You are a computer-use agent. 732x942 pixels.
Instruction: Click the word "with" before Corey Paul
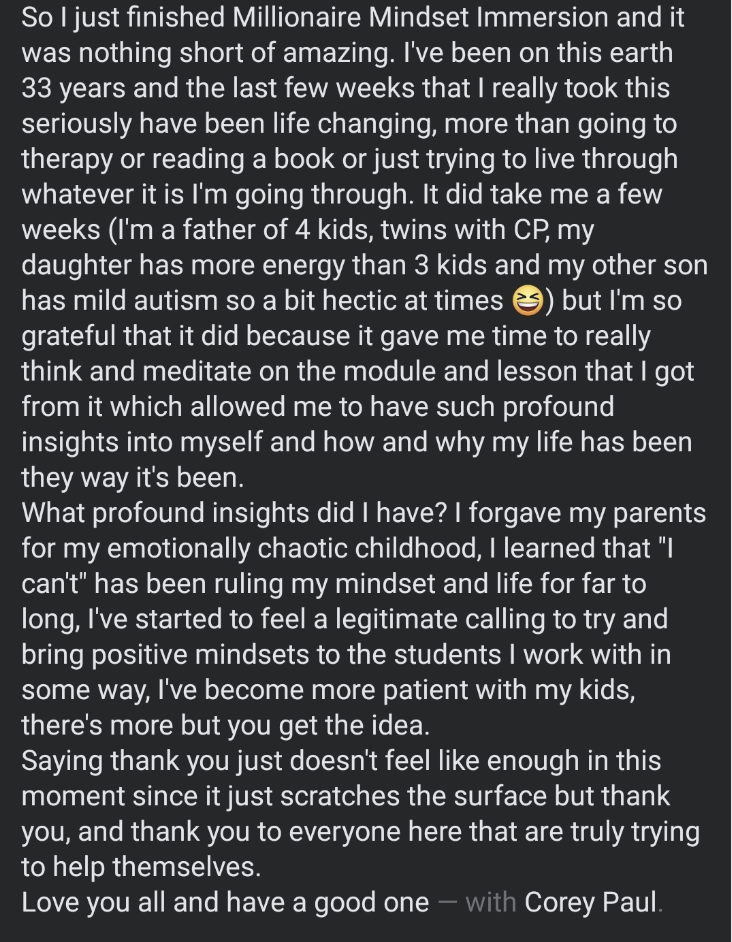pos(490,902)
